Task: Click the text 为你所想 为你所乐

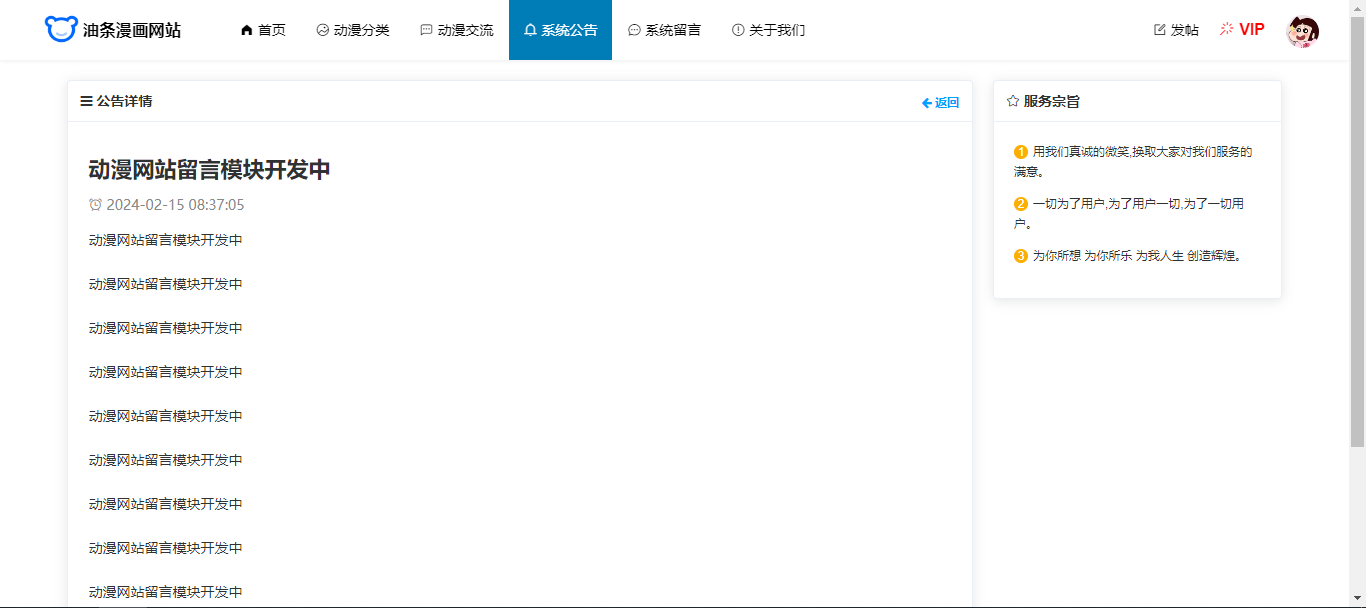Action: 1082,256
